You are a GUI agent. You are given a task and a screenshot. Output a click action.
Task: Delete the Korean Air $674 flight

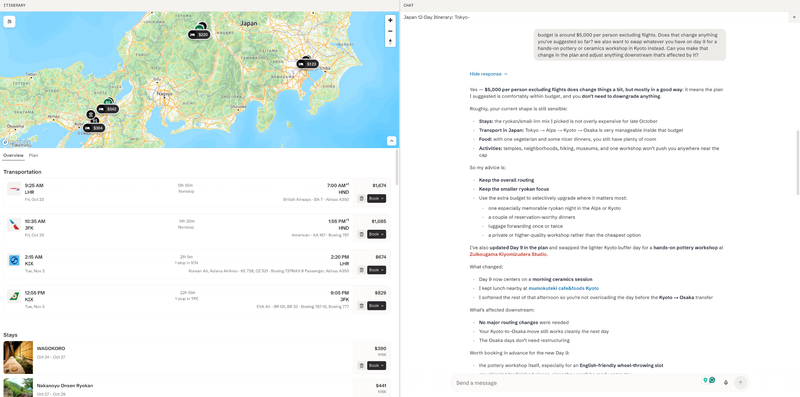point(361,269)
